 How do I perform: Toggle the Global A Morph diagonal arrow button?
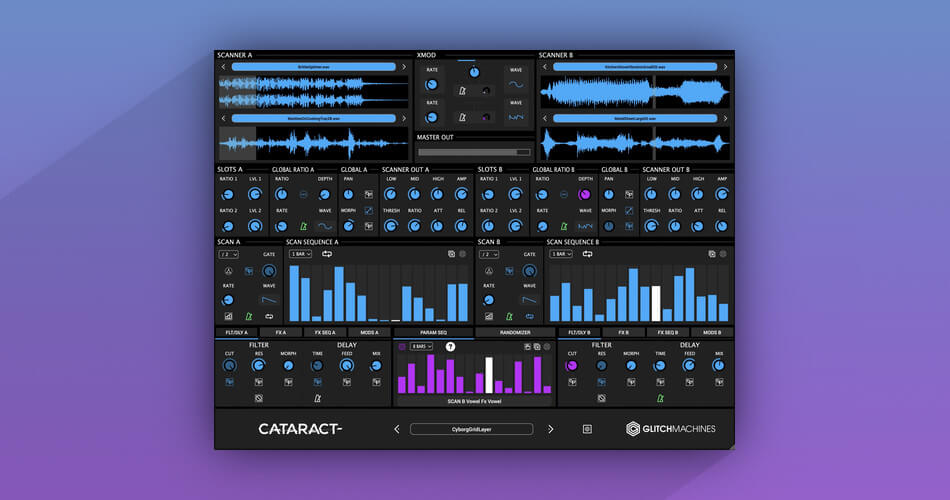368,210
